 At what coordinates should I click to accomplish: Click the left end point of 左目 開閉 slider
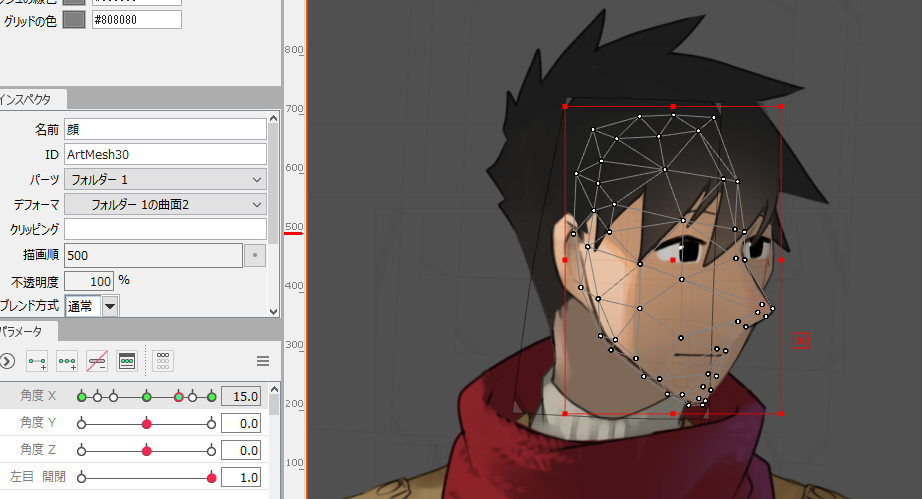pyautogui.click(x=82, y=478)
